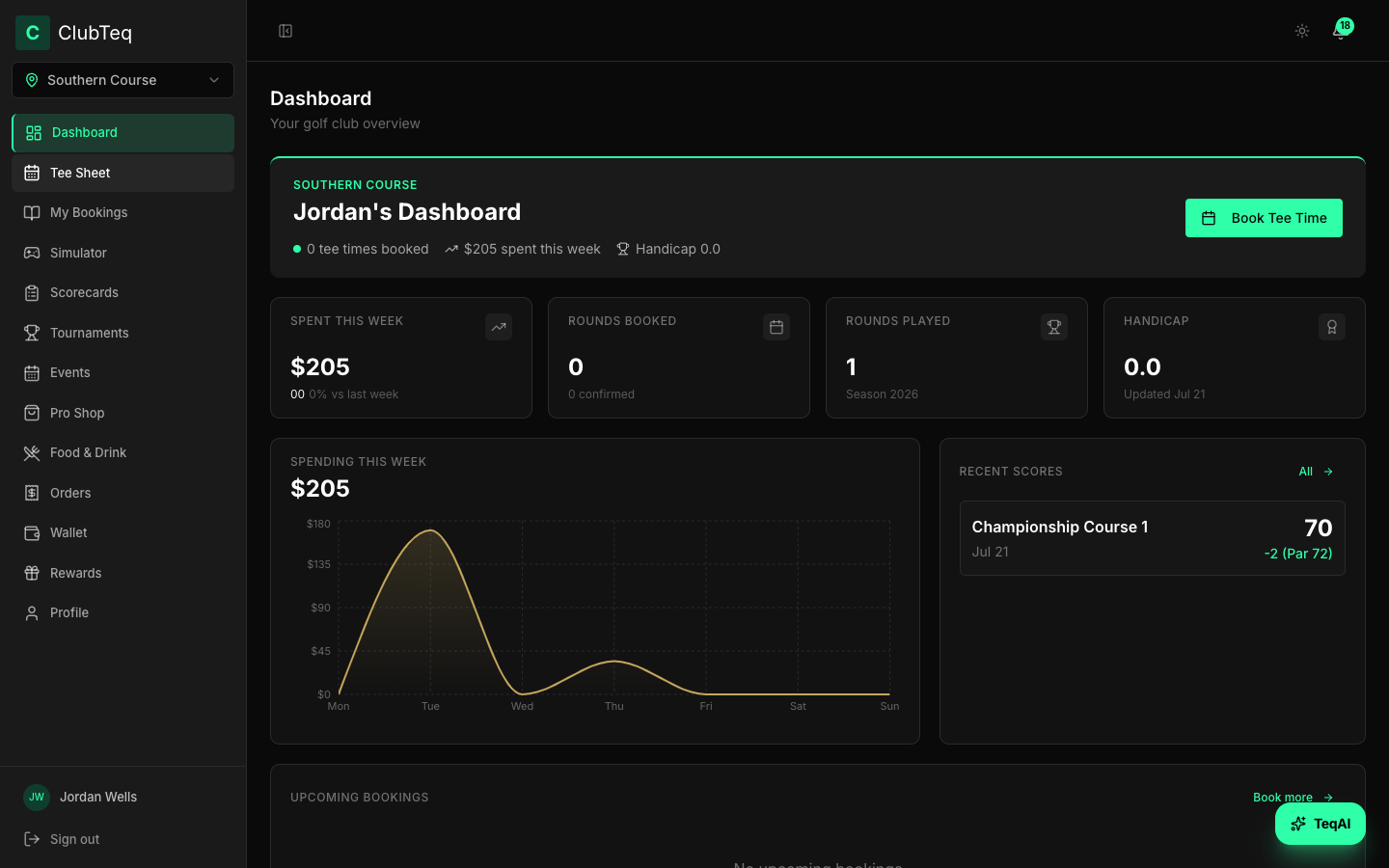
Task: Click the JW user avatar
Action: 37,797
